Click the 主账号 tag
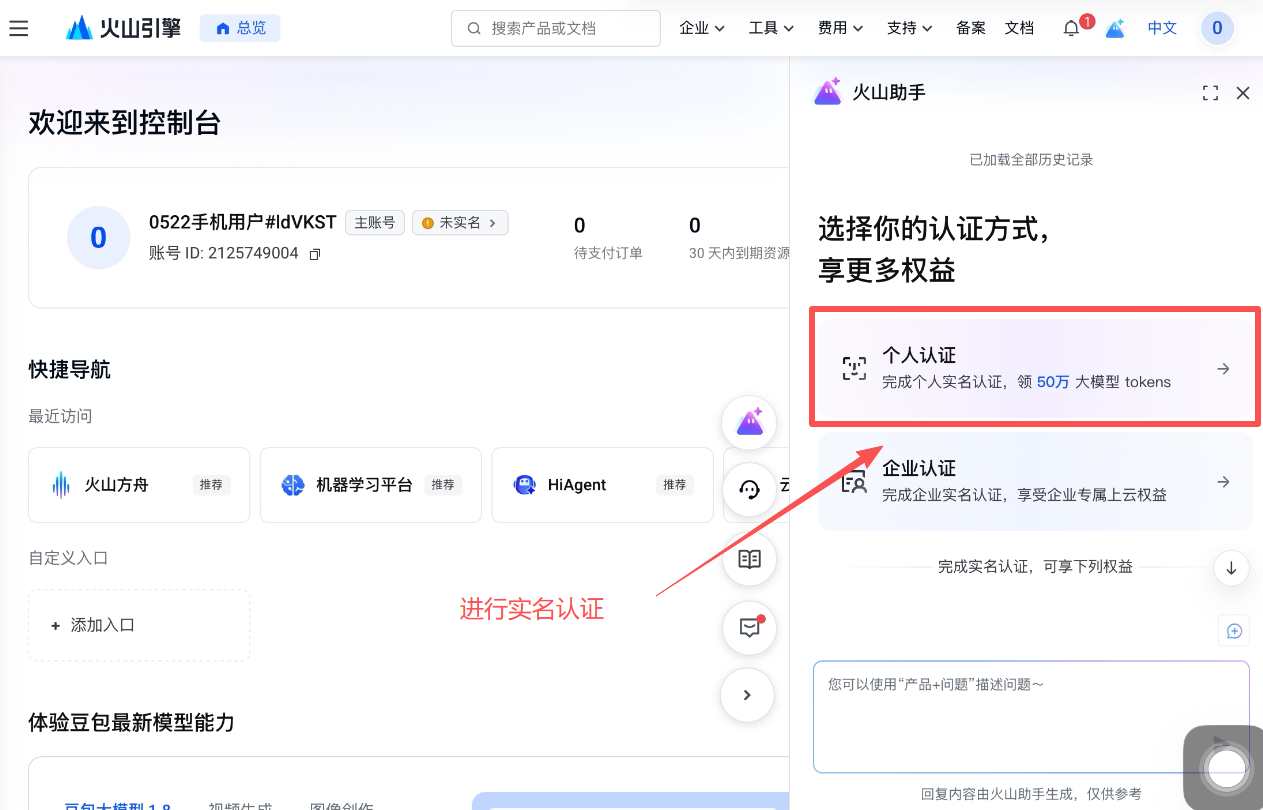Screen dimensions: 1263x810 [375, 222]
